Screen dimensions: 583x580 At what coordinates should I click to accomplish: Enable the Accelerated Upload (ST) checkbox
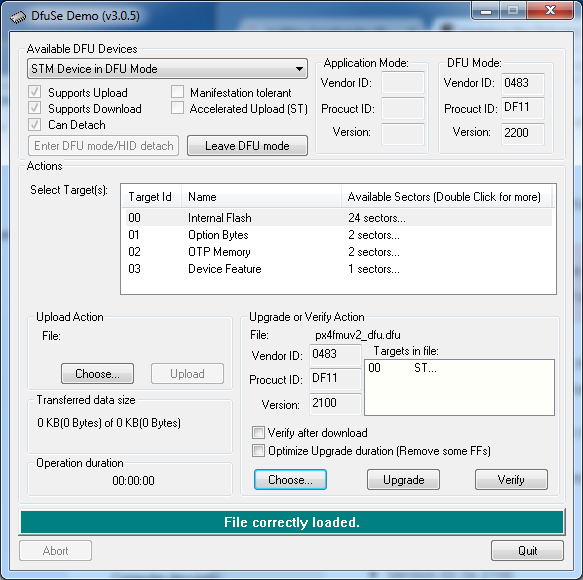coord(177,108)
